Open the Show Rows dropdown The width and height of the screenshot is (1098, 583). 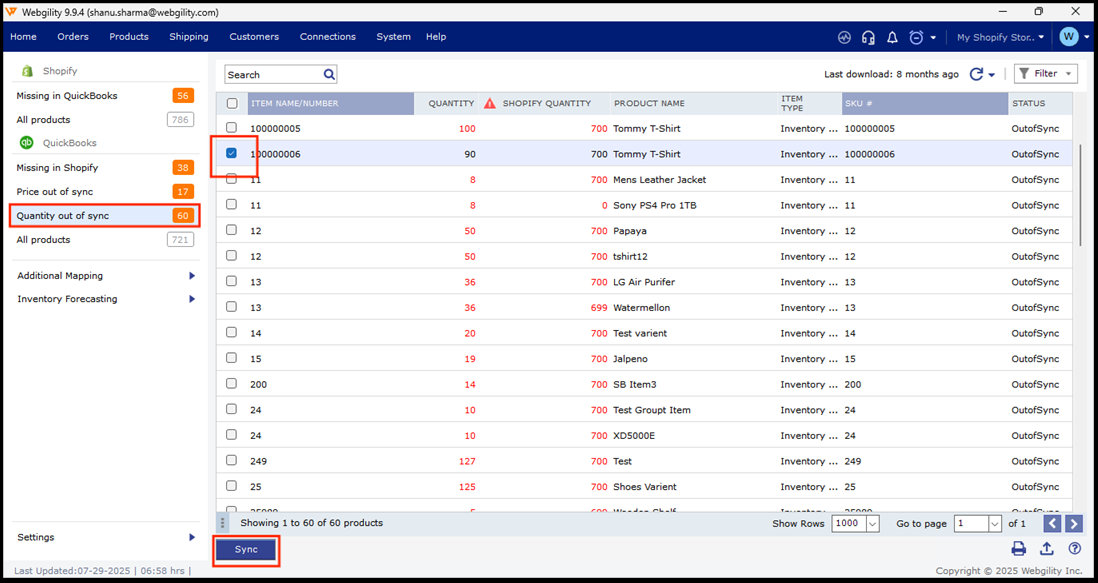point(872,524)
